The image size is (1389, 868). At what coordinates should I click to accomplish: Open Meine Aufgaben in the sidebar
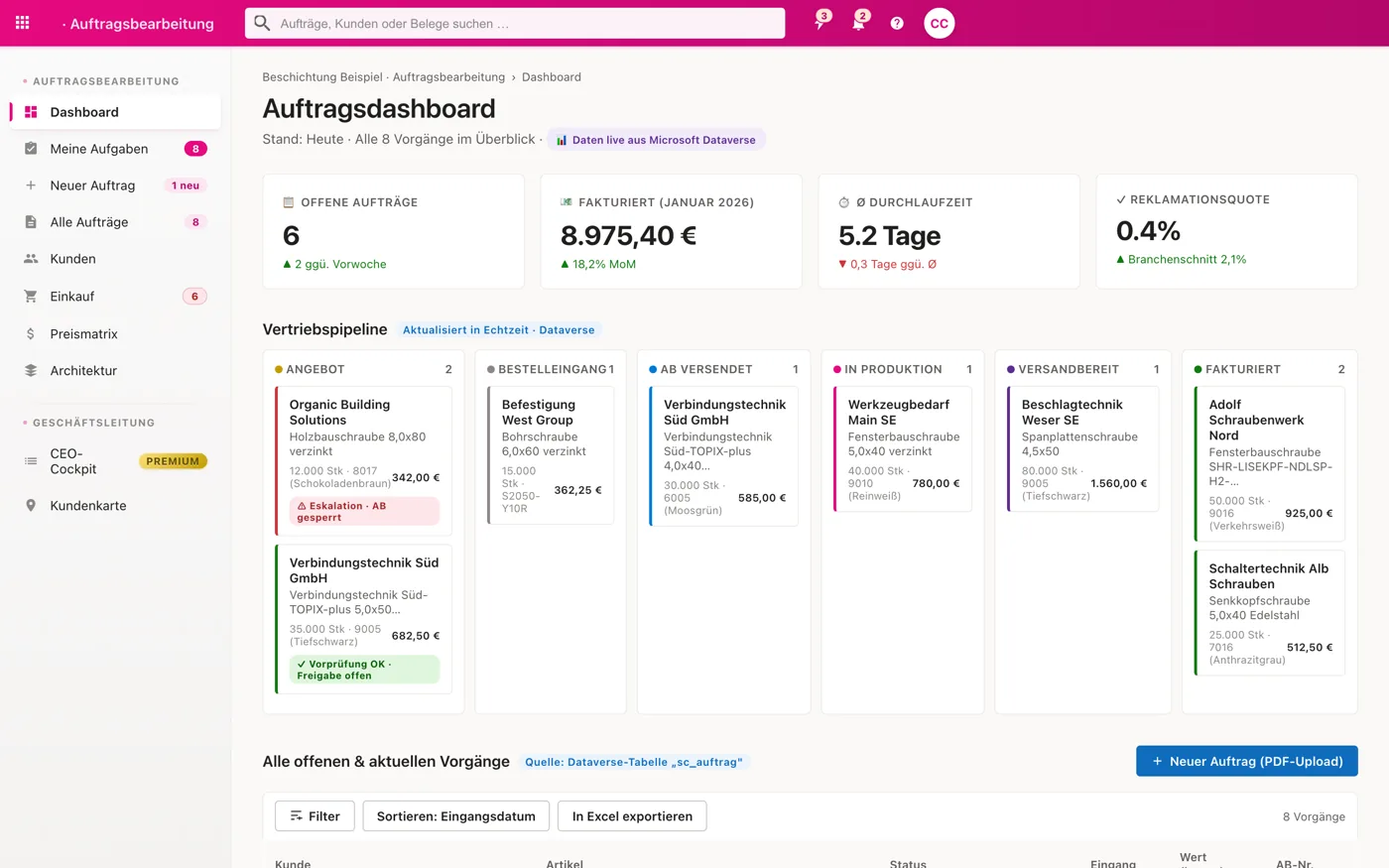point(115,149)
